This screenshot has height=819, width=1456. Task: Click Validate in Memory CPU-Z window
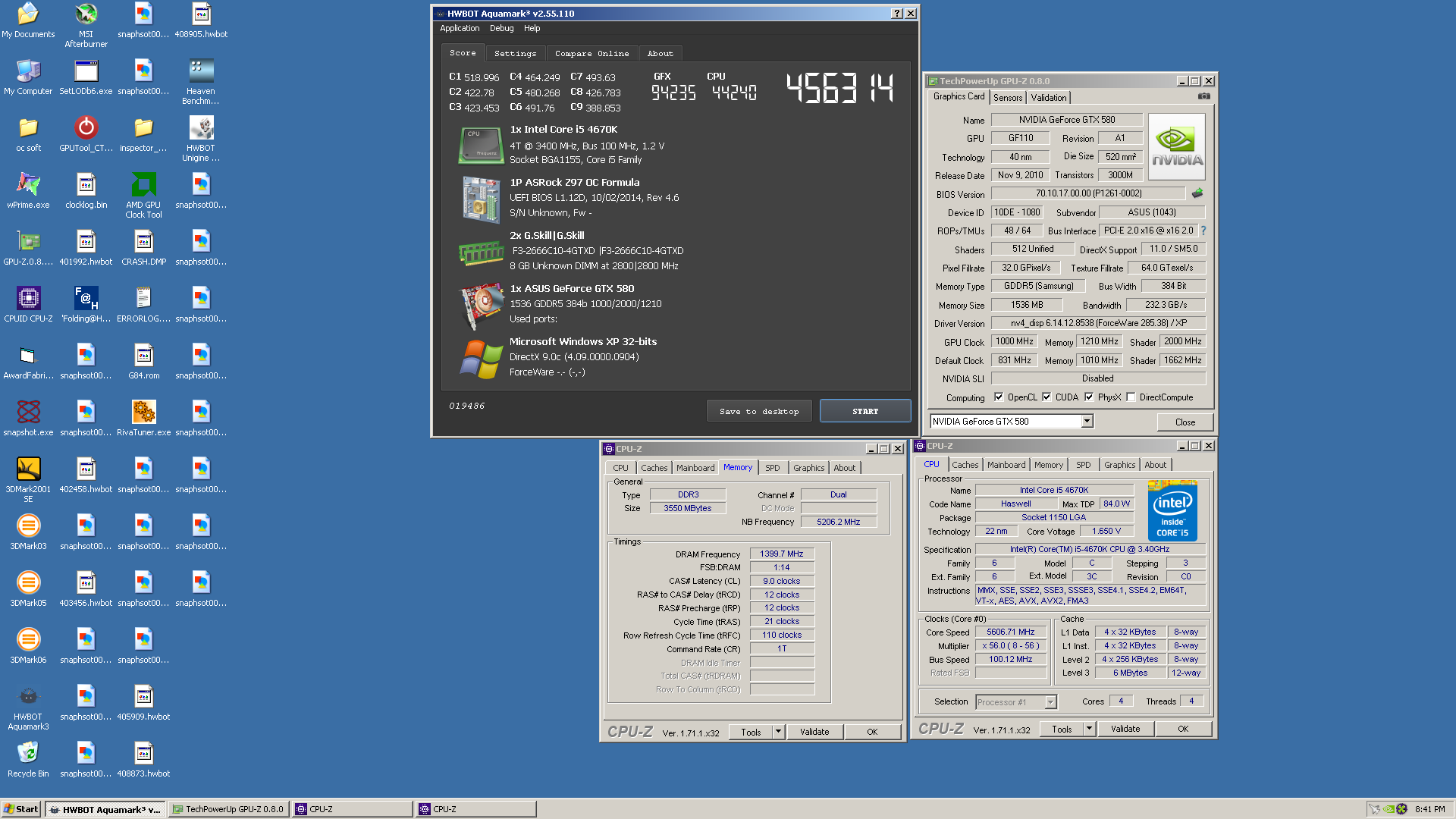(x=814, y=732)
